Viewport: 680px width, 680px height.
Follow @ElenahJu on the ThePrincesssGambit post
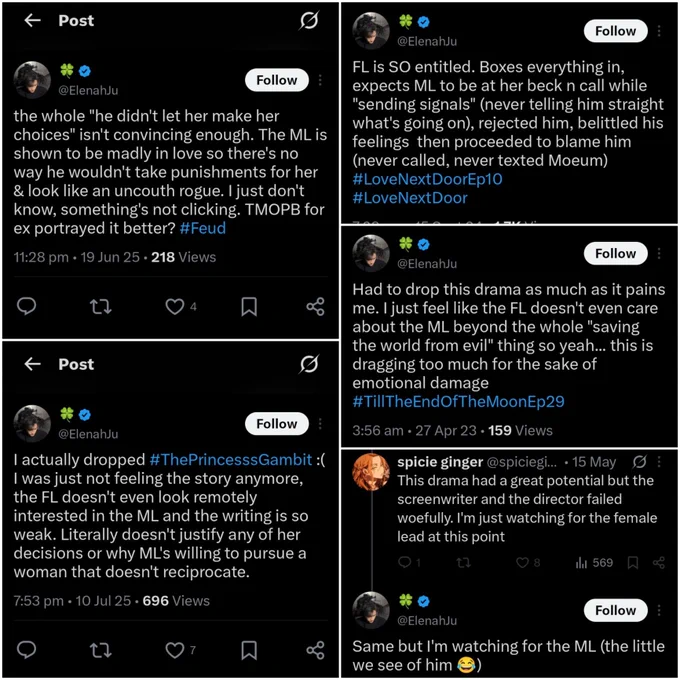[277, 424]
